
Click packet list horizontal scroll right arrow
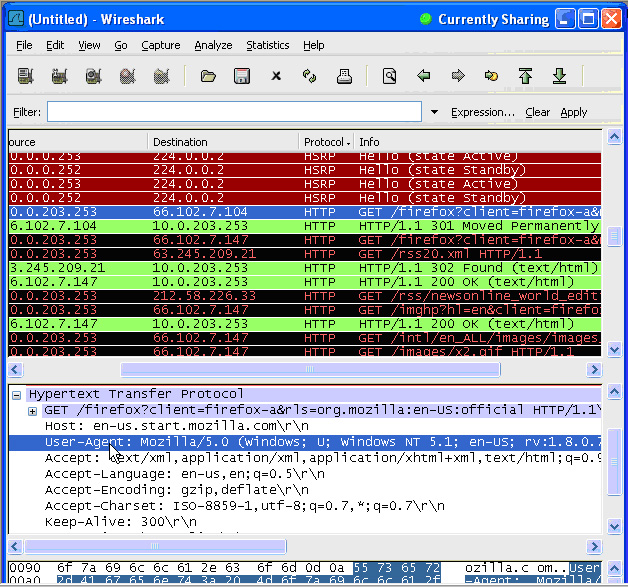(x=594, y=369)
